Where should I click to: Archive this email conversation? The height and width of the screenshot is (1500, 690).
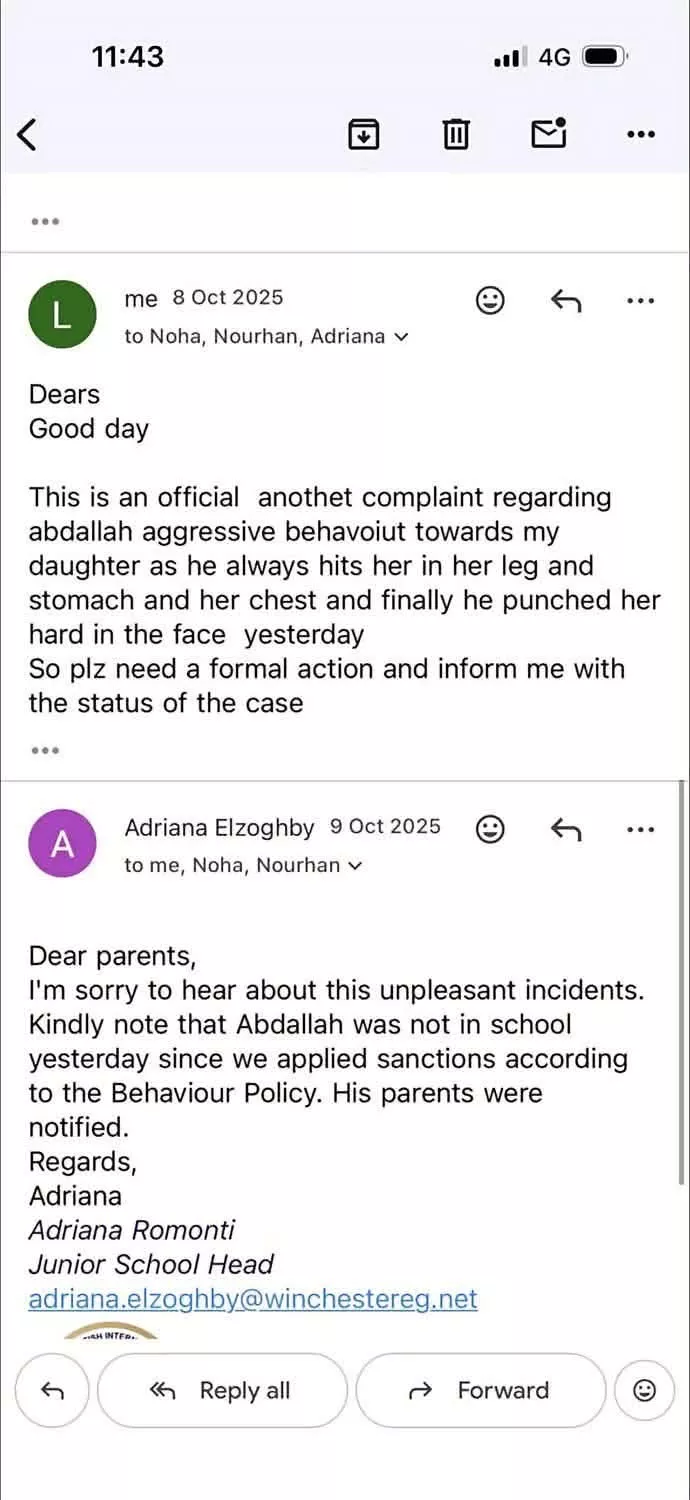[x=364, y=133]
